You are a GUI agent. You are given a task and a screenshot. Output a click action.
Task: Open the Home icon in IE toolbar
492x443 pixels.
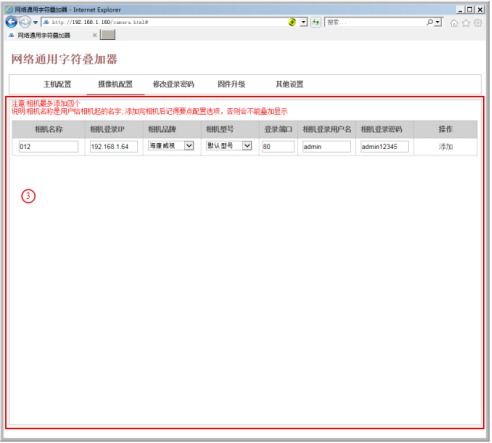(454, 23)
